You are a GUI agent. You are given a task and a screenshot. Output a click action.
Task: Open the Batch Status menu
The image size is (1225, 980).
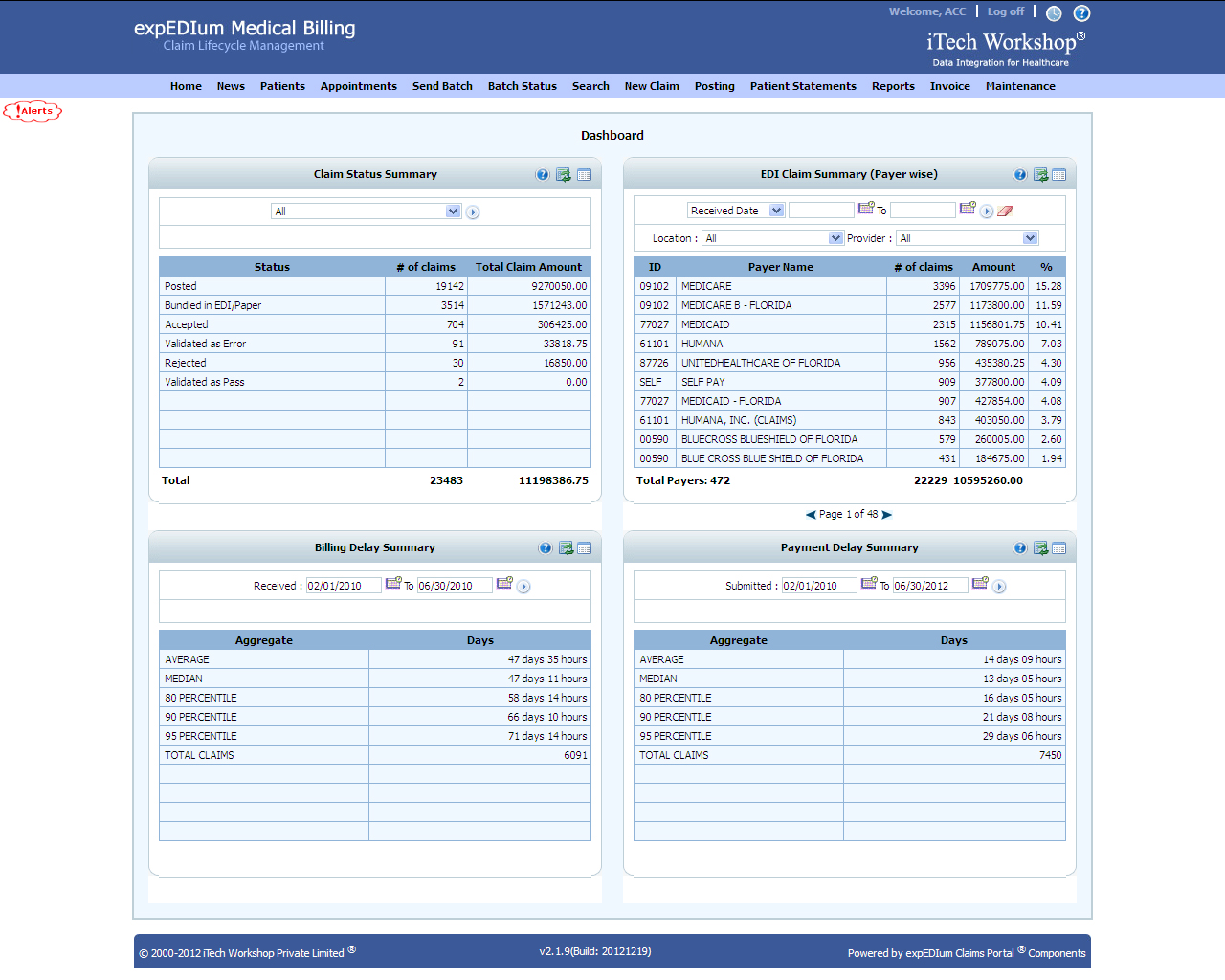(x=523, y=86)
